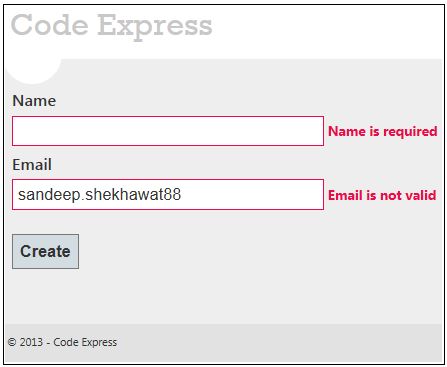Click the Code Express header title
447x367 pixels.
pos(111,26)
